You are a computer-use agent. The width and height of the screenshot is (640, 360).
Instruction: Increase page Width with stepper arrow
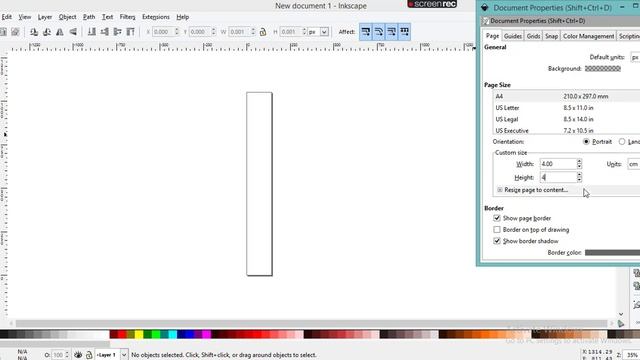(579, 161)
